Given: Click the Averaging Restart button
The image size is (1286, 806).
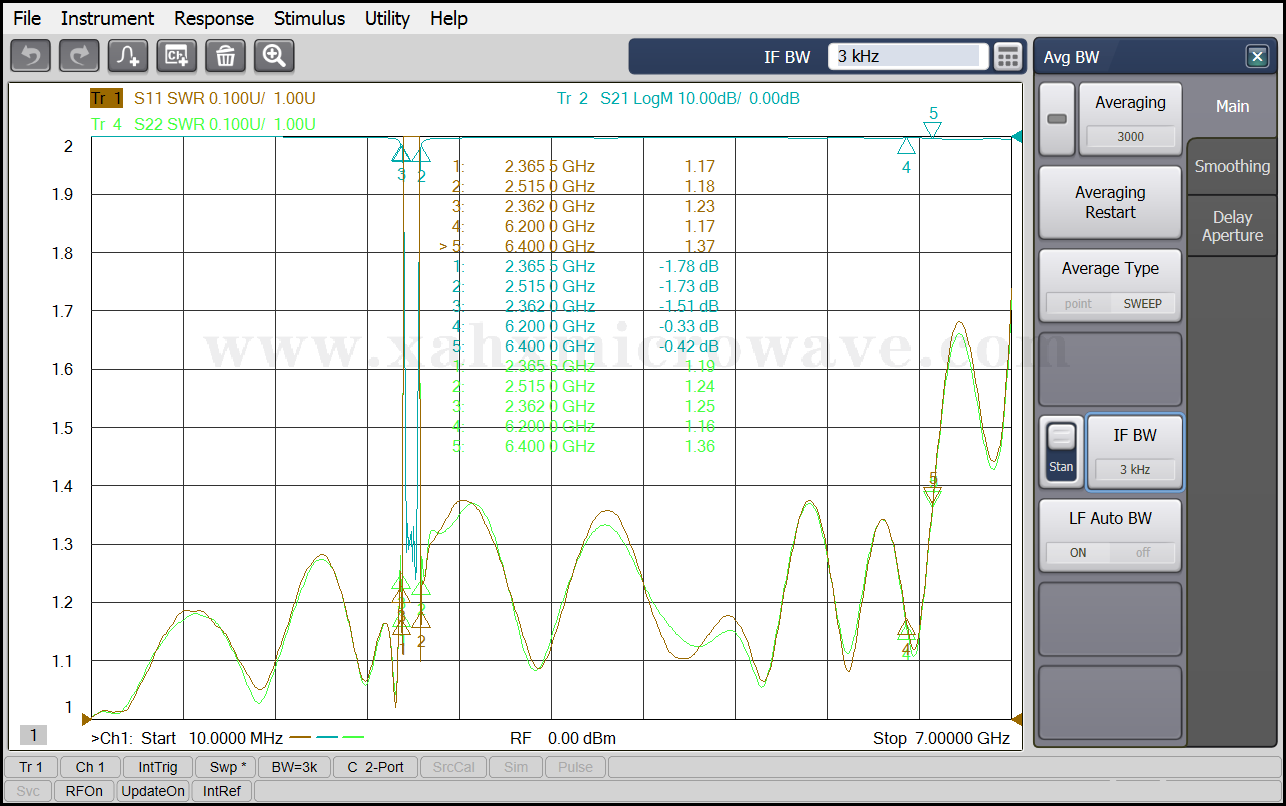Looking at the screenshot, I should (x=1110, y=202).
